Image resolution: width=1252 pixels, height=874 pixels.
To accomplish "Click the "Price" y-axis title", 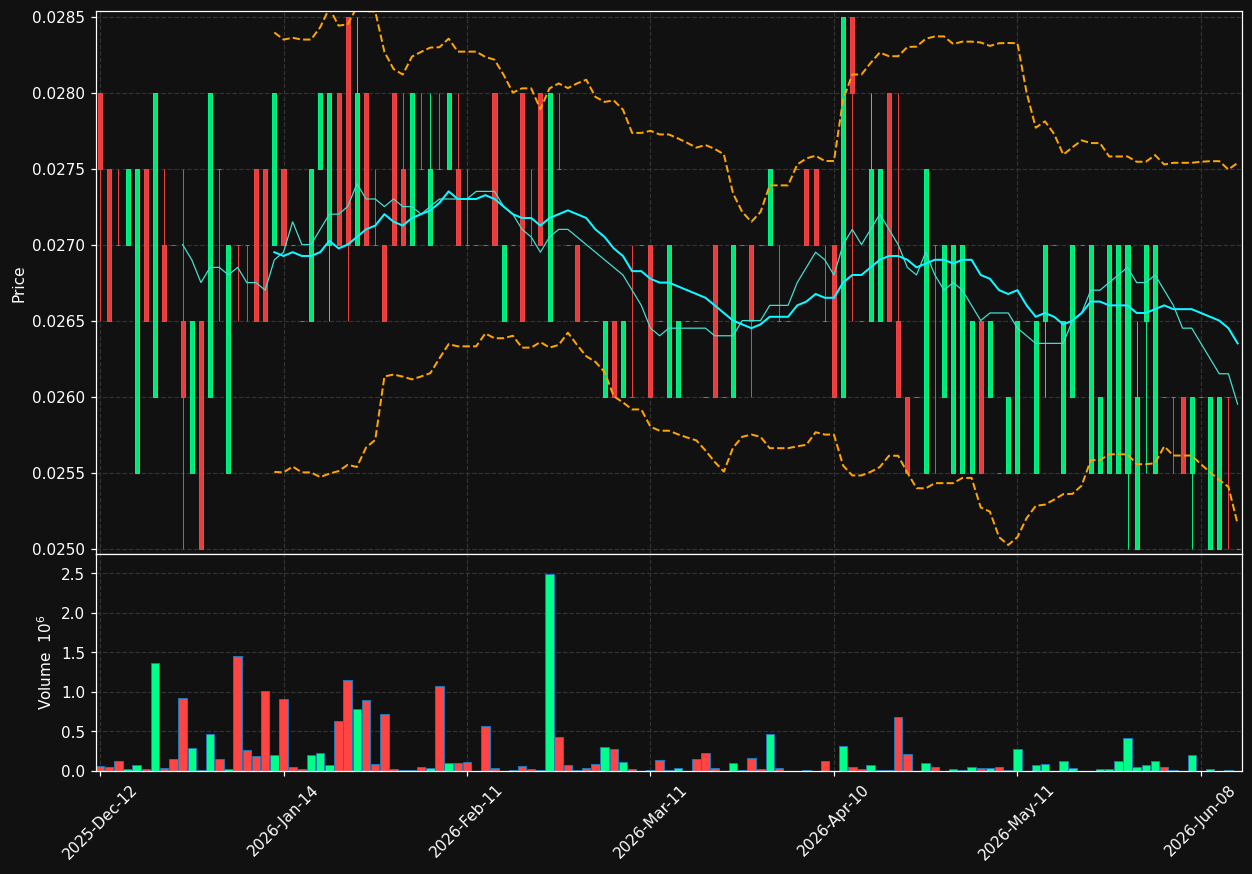I will tap(19, 284).
